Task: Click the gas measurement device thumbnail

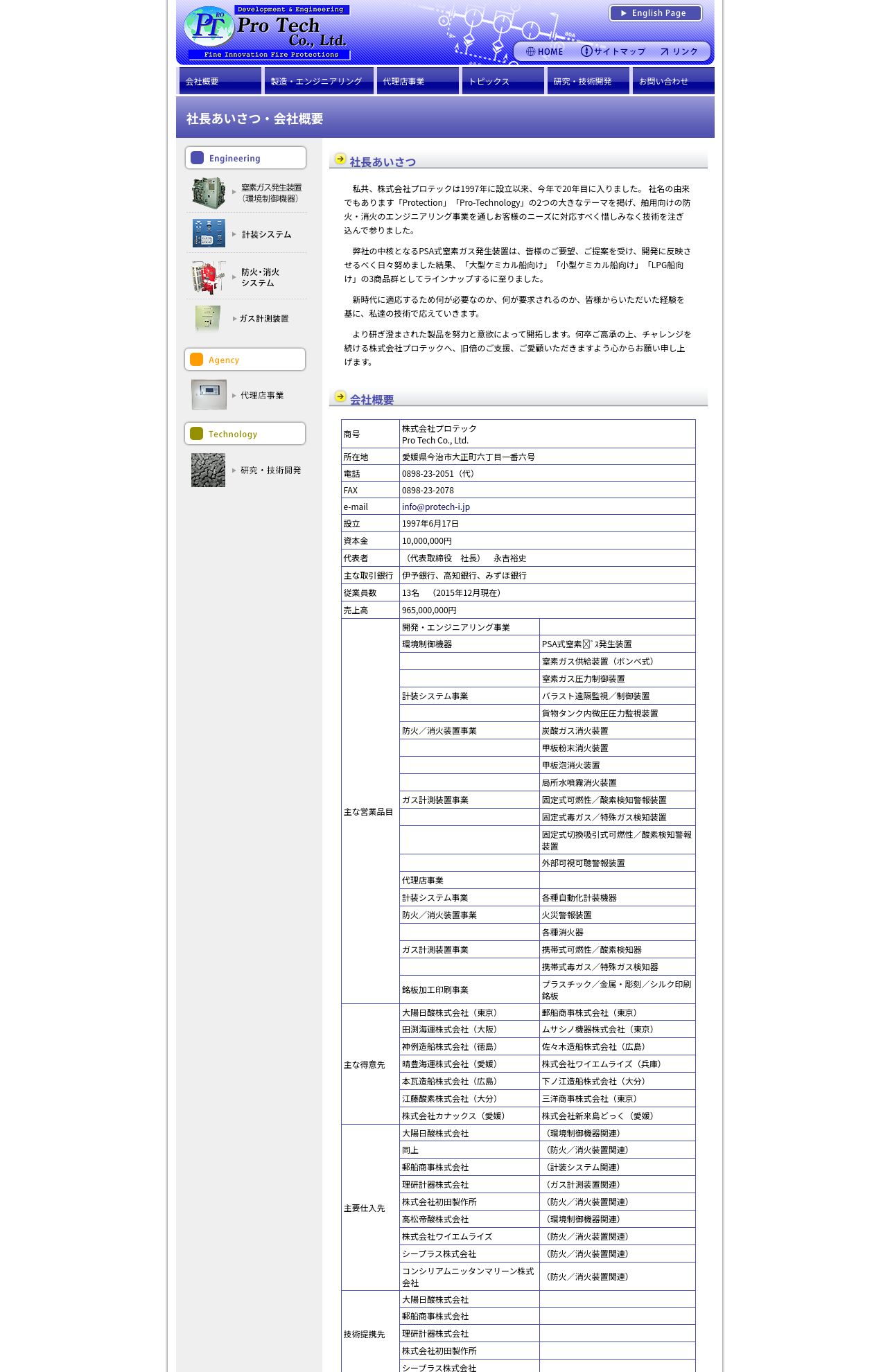Action: click(208, 319)
